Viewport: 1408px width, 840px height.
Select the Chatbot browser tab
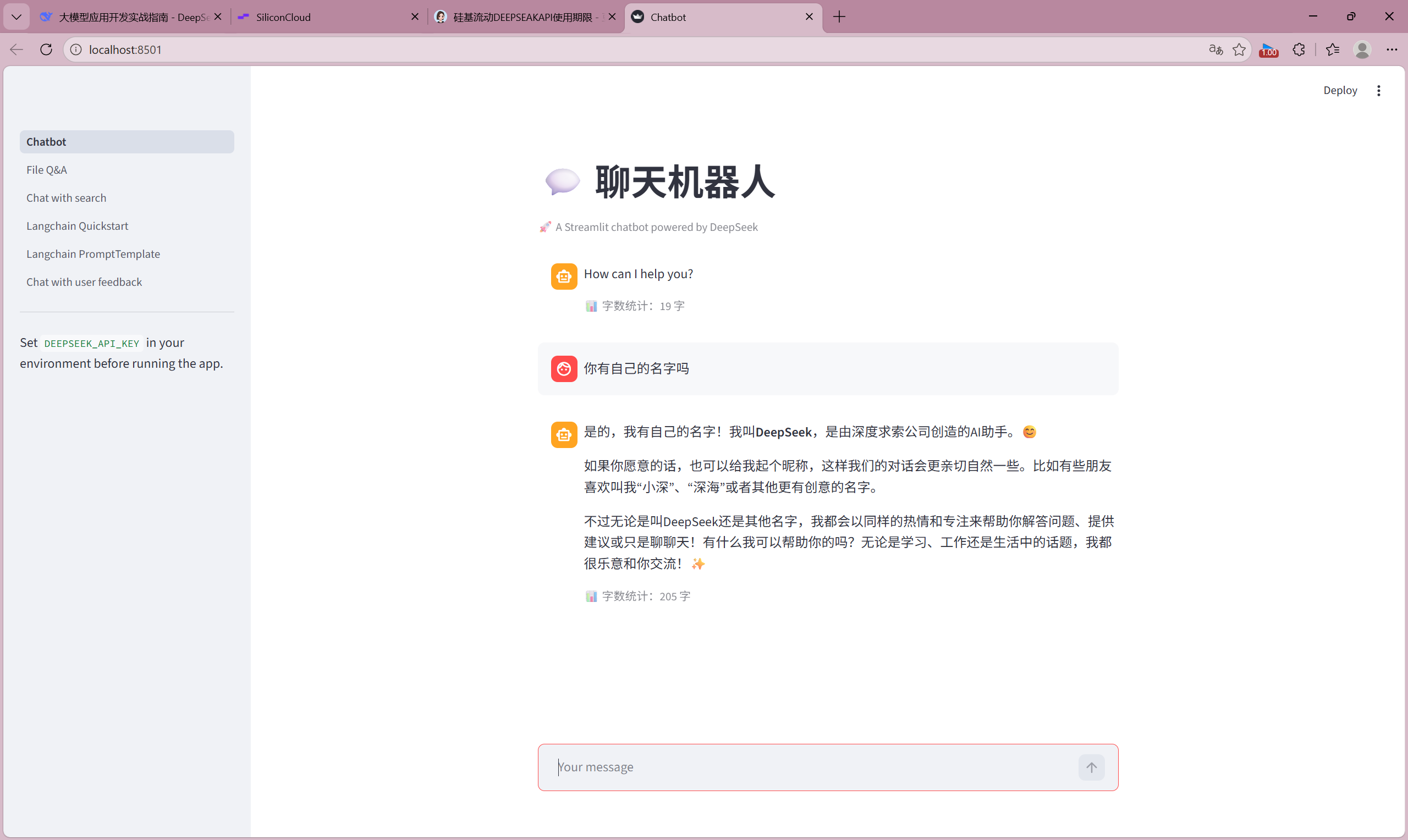coord(723,17)
